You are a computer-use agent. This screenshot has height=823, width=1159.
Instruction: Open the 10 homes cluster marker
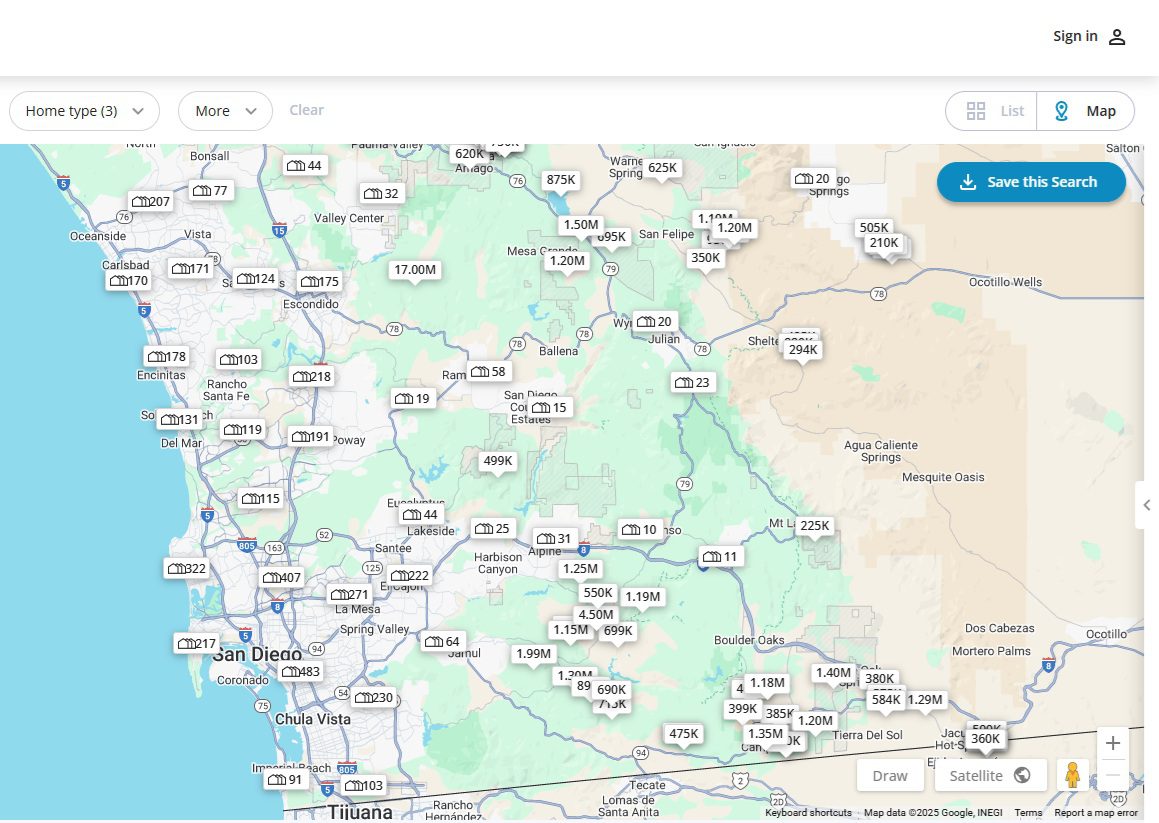point(639,529)
